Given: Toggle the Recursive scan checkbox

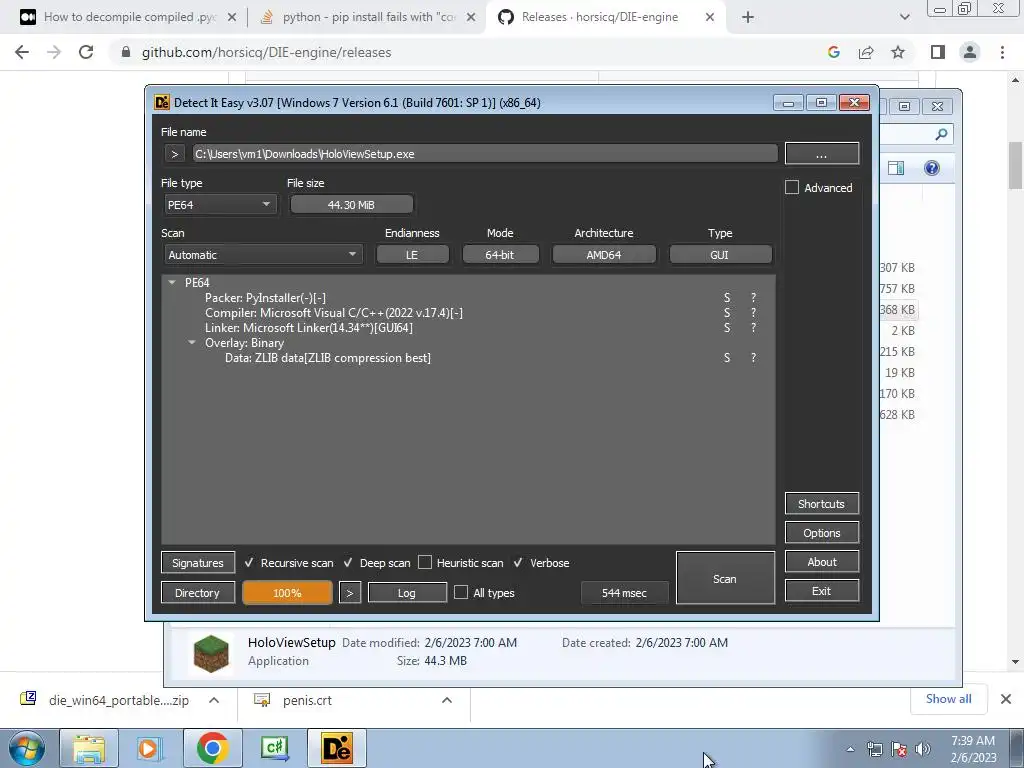Looking at the screenshot, I should 249,563.
